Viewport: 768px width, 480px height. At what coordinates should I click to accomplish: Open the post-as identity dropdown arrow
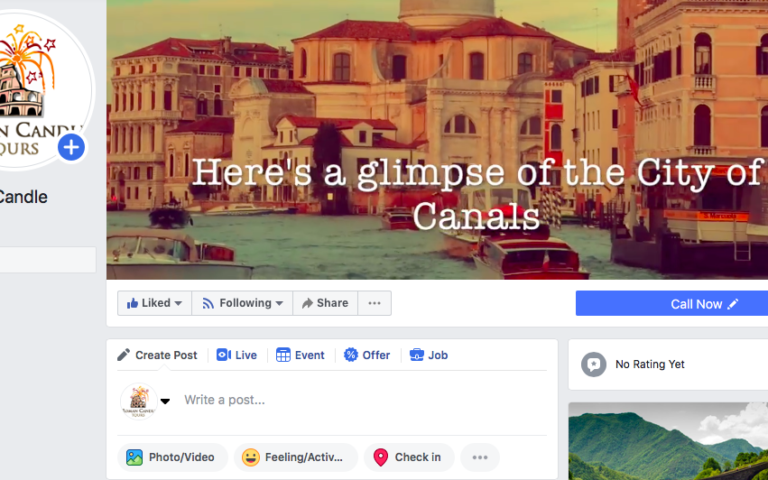pyautogui.click(x=165, y=401)
